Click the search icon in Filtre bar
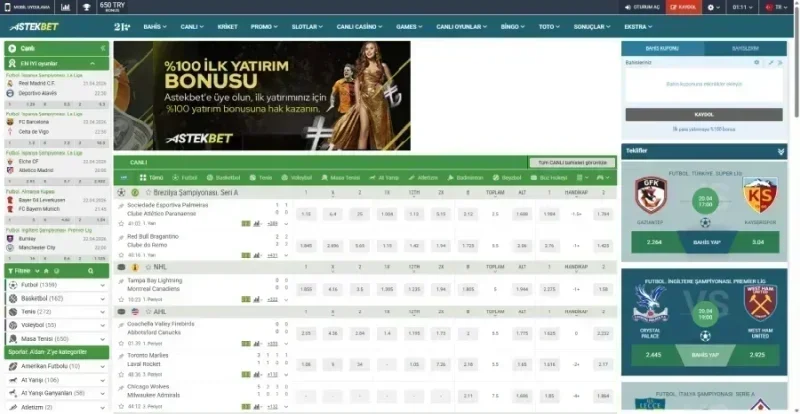The height and width of the screenshot is (414, 800). (x=90, y=271)
